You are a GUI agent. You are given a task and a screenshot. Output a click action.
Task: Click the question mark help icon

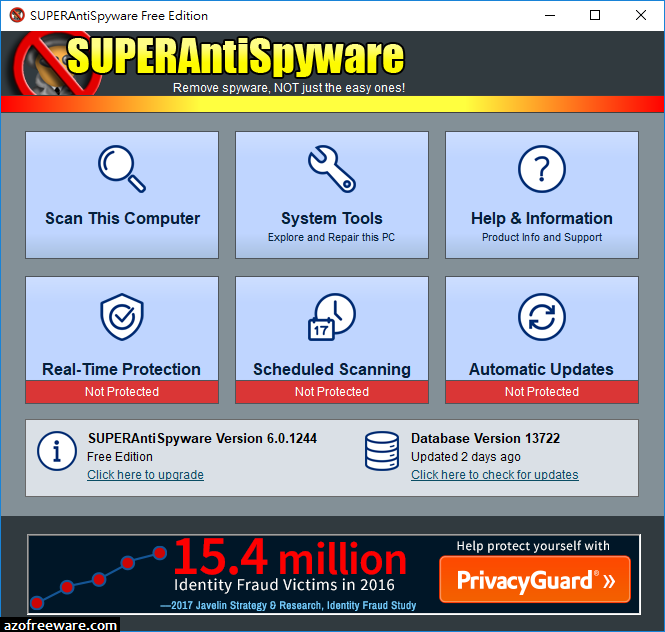pyautogui.click(x=542, y=169)
